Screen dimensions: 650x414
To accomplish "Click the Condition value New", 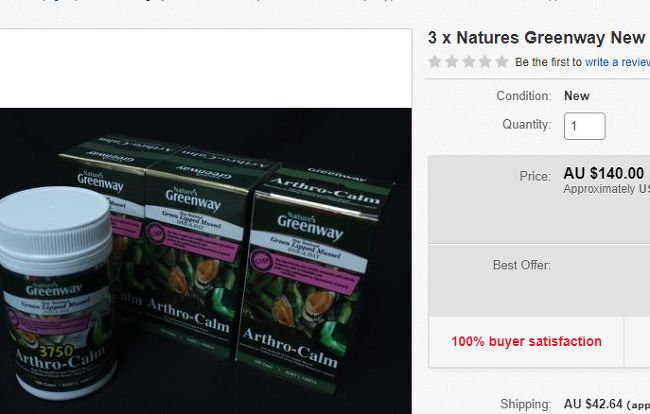I will tap(577, 96).
